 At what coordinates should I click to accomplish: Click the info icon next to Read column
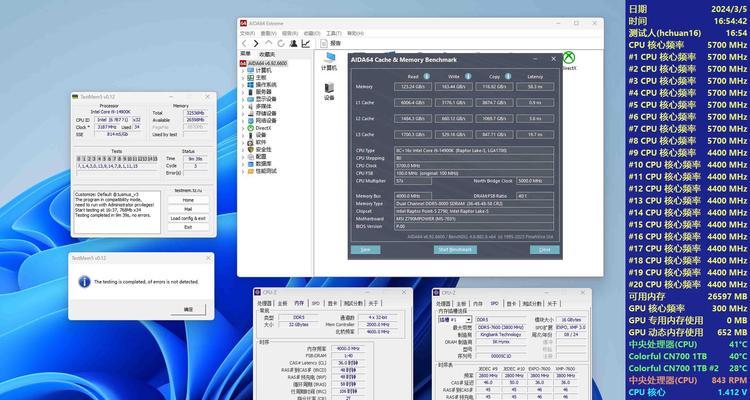click(426, 76)
